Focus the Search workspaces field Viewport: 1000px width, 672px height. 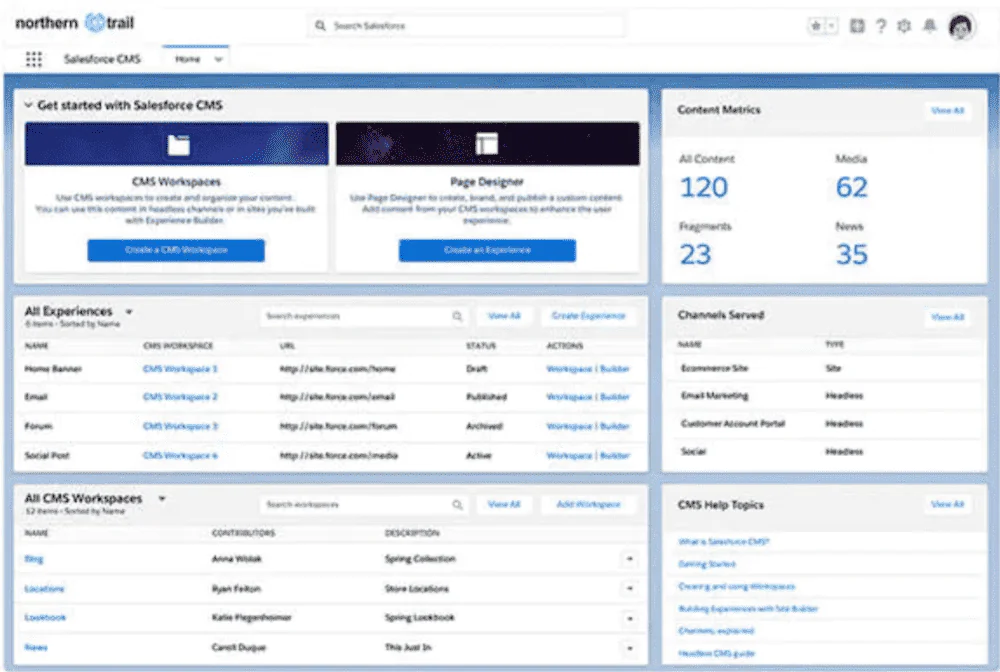point(364,504)
